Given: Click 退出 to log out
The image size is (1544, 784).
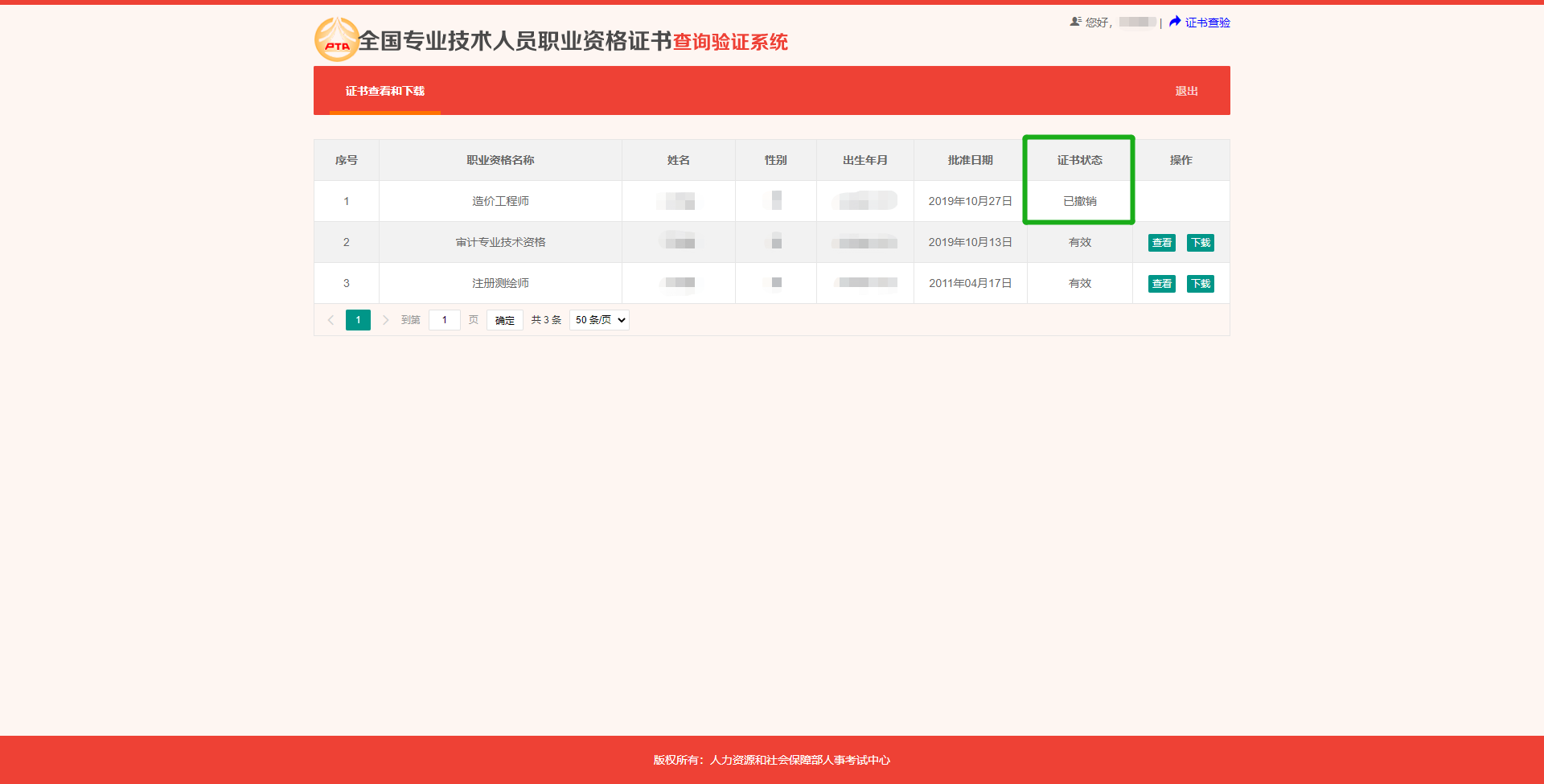Looking at the screenshot, I should coord(1187,91).
